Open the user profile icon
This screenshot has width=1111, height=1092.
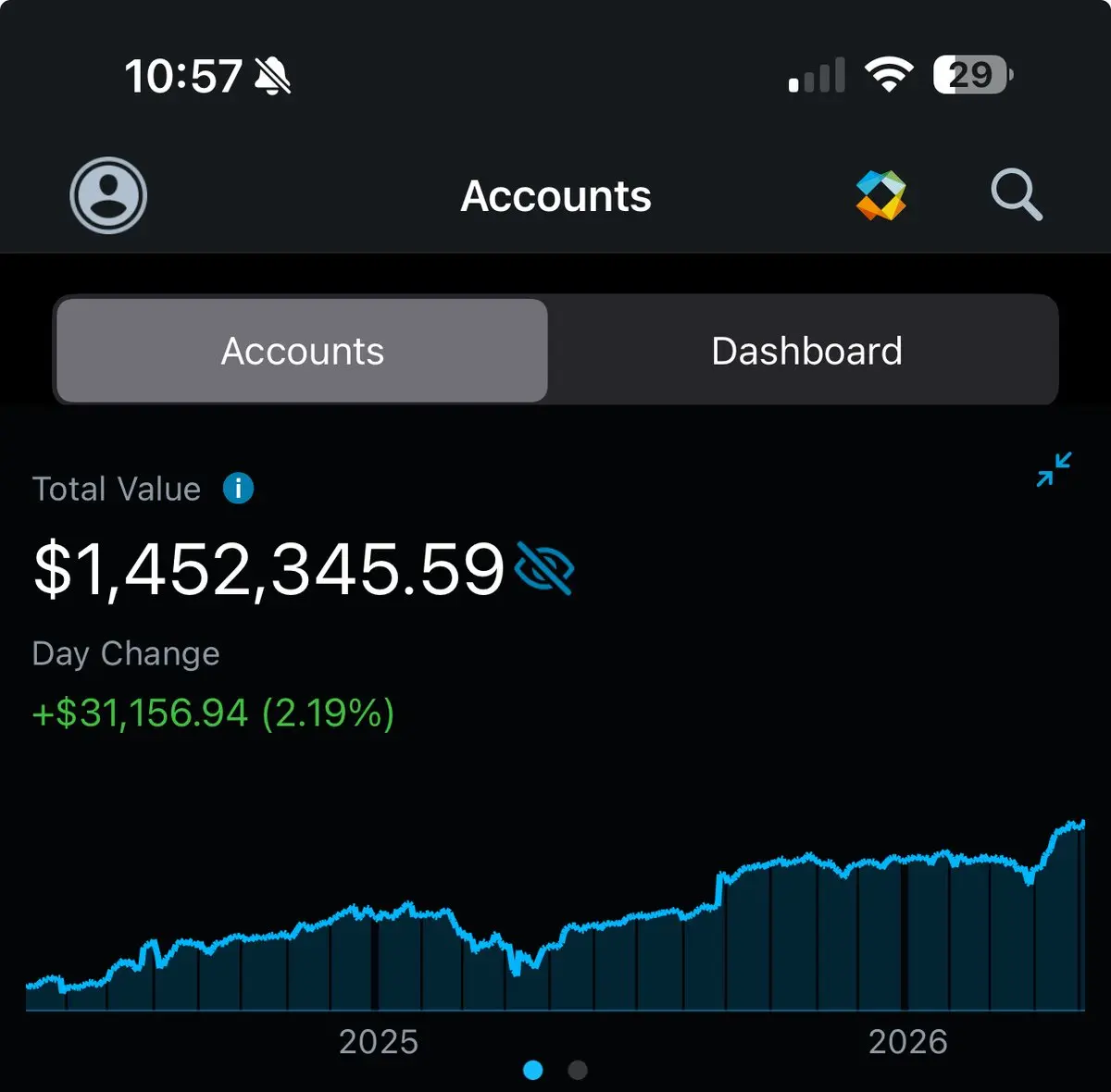(108, 195)
